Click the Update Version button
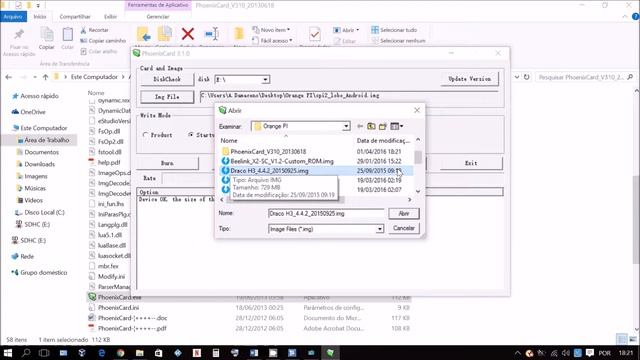 tap(469, 79)
